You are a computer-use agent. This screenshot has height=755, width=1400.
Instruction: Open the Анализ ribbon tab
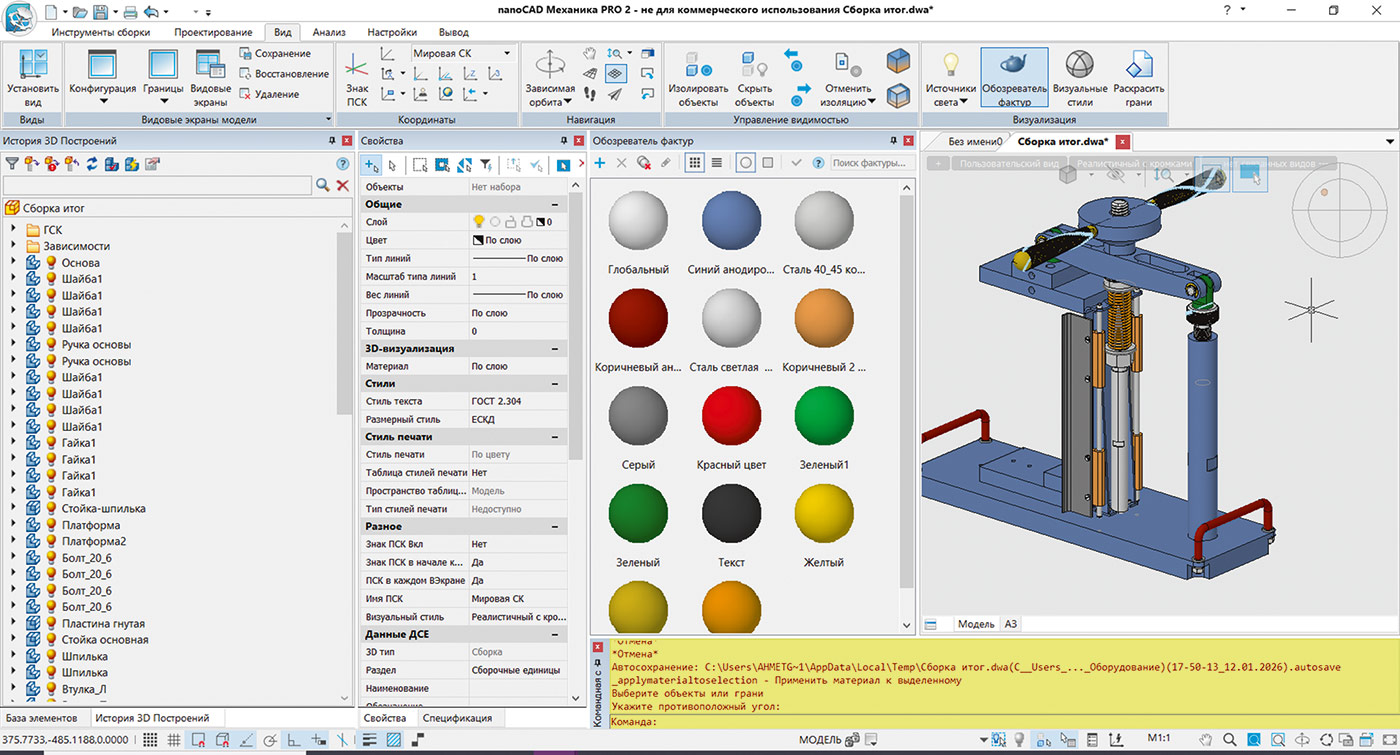click(x=329, y=32)
